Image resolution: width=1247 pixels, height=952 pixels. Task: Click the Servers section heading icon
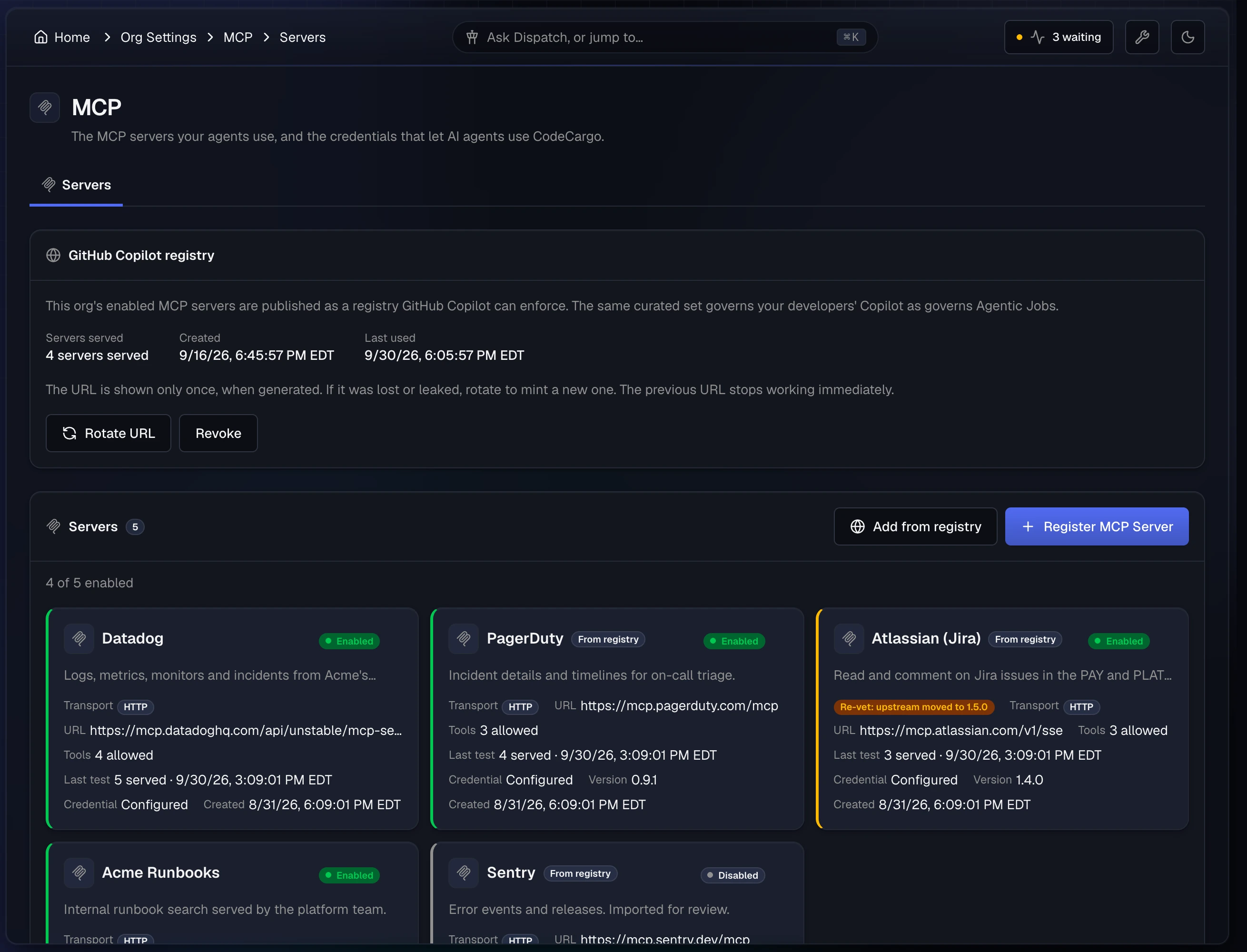[53, 526]
